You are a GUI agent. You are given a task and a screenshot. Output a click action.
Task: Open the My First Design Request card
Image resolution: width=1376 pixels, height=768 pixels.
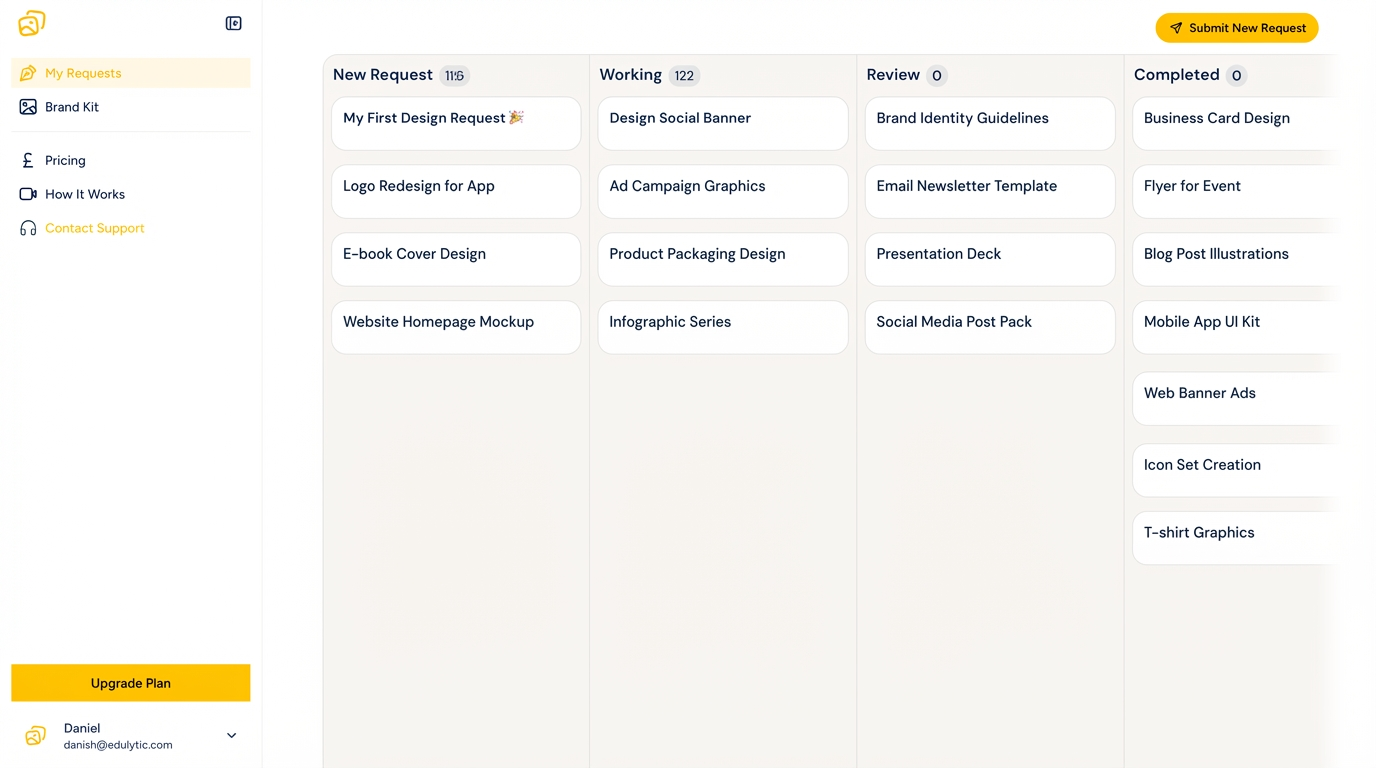456,123
